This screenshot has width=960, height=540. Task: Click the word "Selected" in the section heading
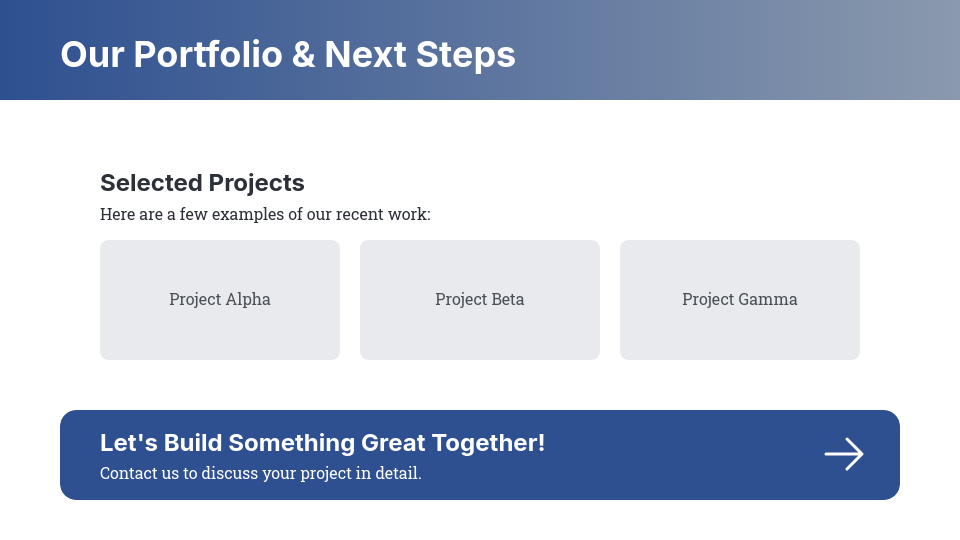[x=151, y=183]
